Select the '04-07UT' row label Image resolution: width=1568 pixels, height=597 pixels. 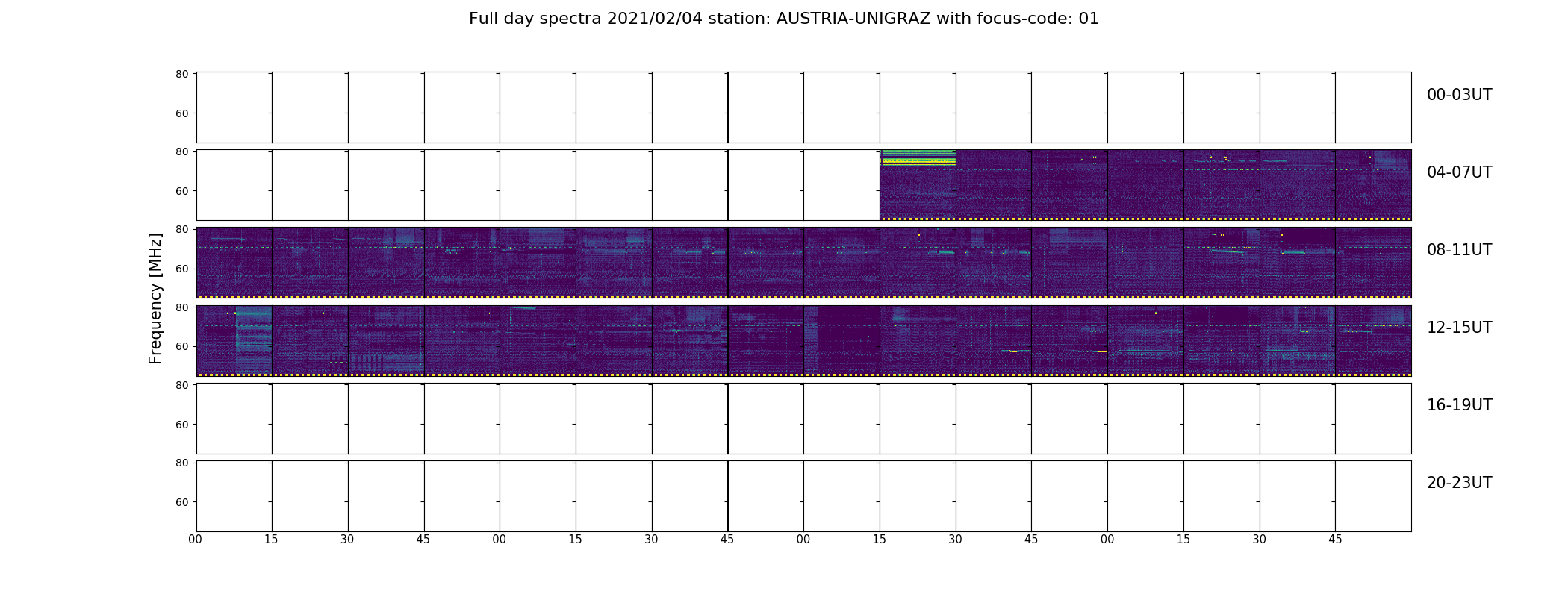pos(1459,172)
